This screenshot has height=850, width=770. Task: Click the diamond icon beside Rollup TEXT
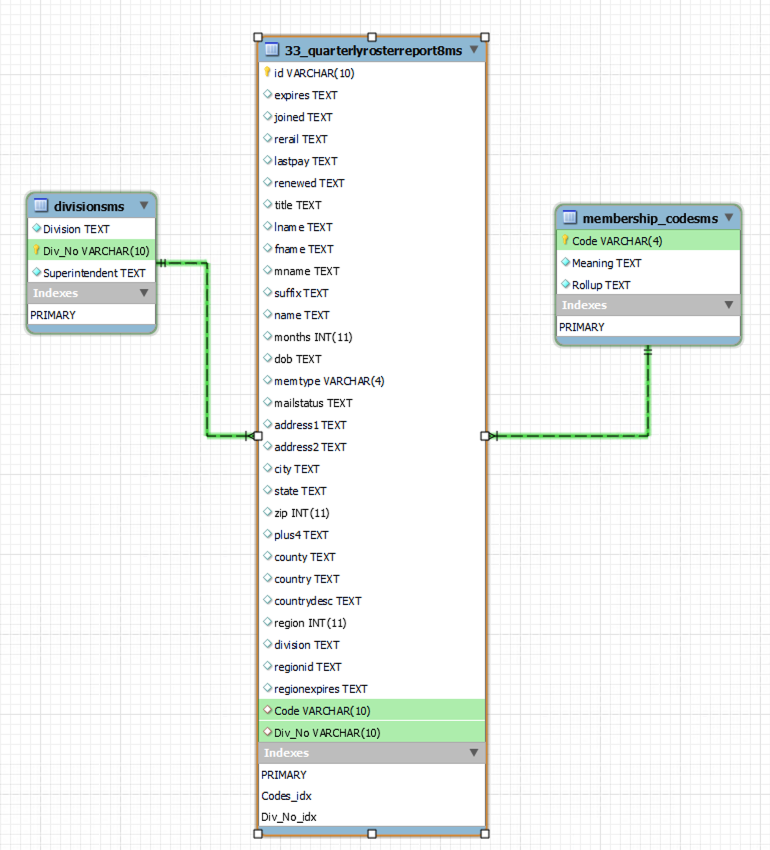[x=566, y=284]
